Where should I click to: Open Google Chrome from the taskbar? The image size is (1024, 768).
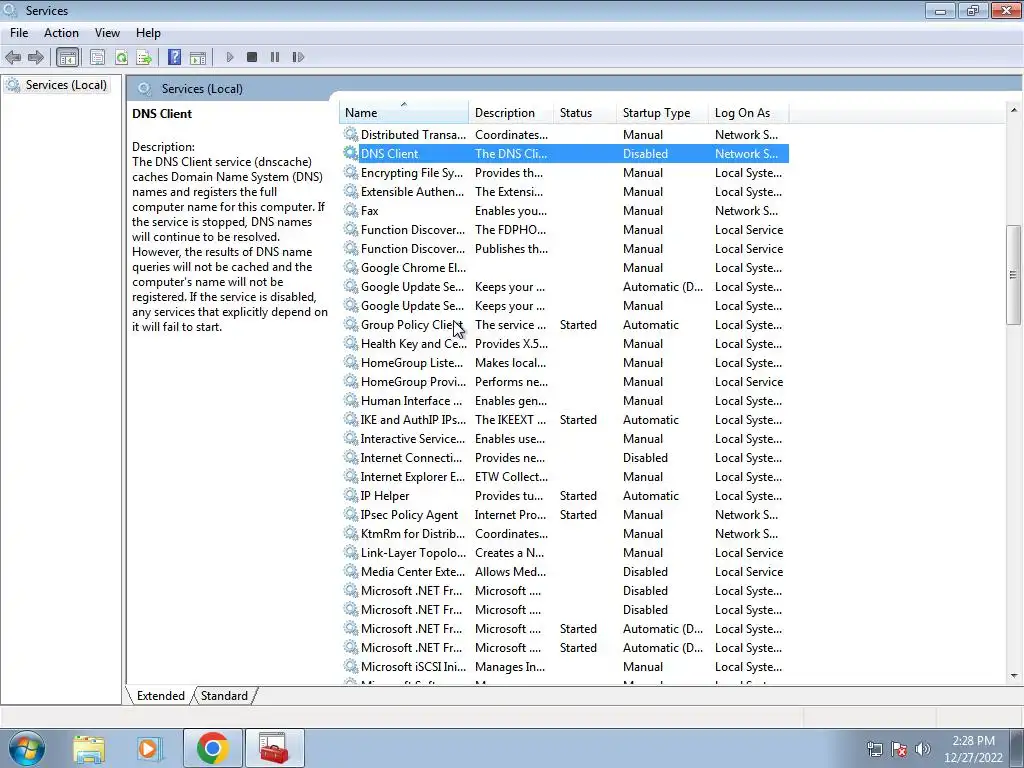tap(212, 748)
